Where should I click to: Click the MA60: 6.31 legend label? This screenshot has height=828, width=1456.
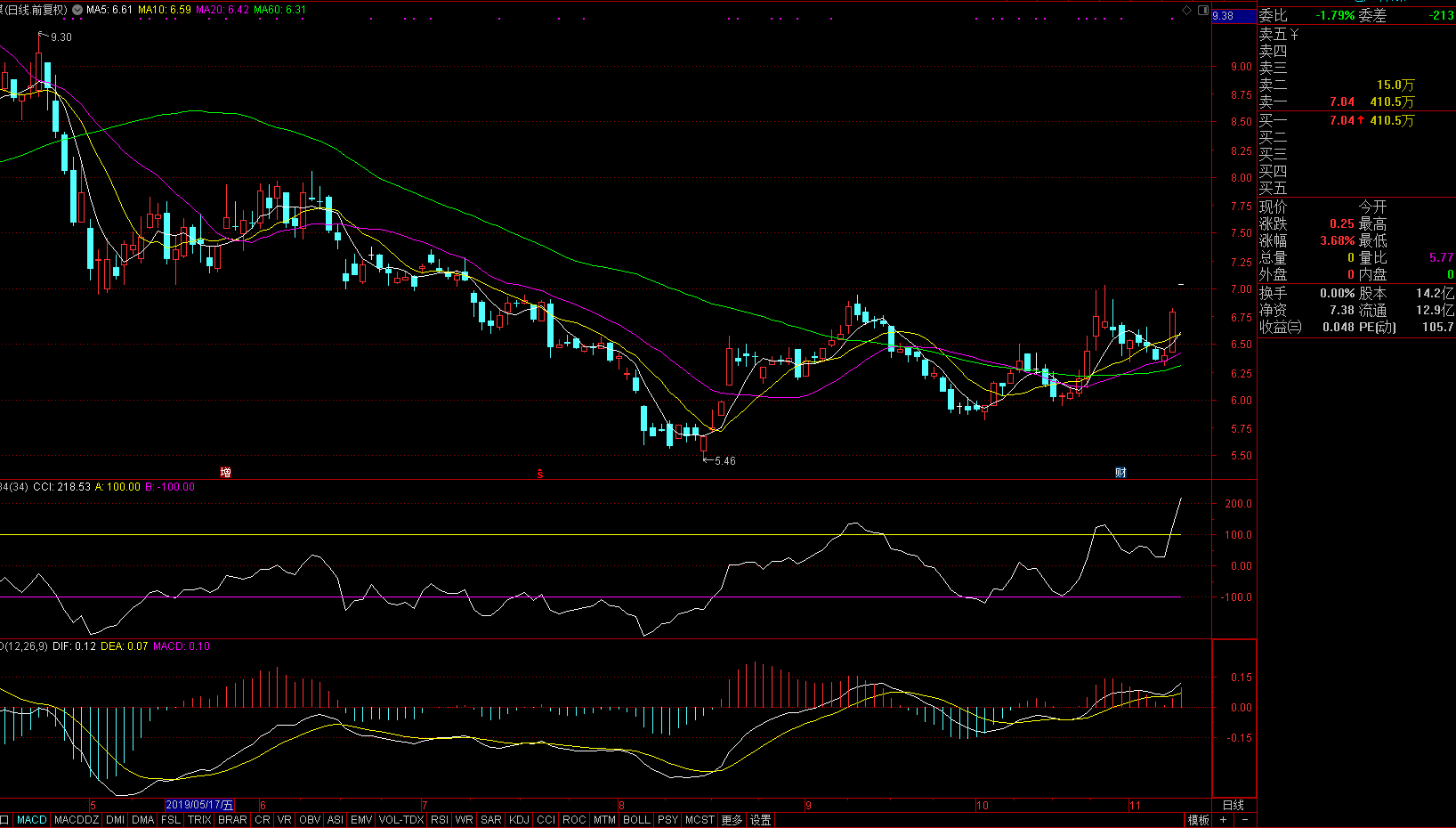[279, 10]
